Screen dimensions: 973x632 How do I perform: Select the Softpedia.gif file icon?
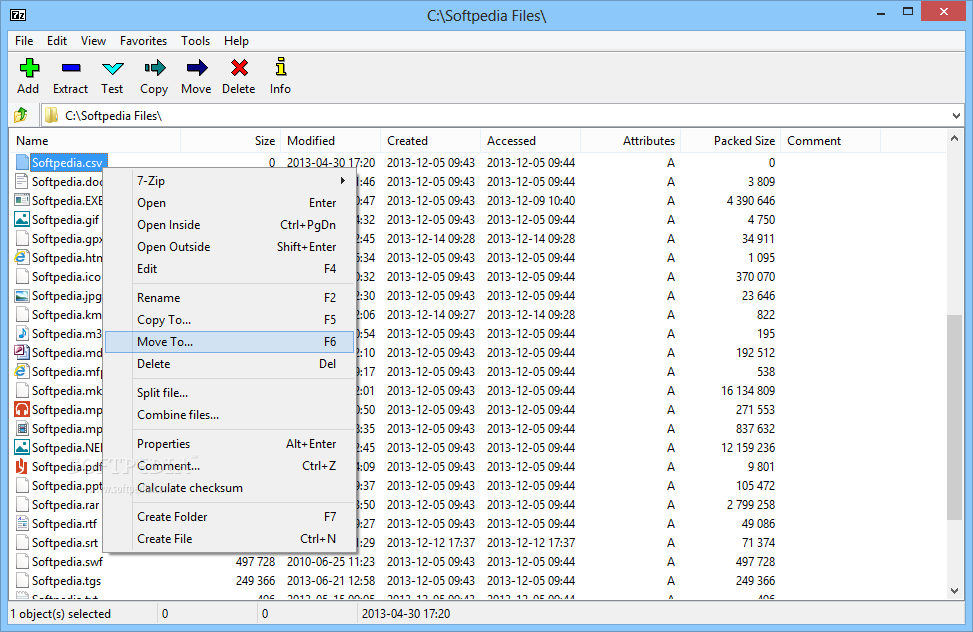pos(22,219)
